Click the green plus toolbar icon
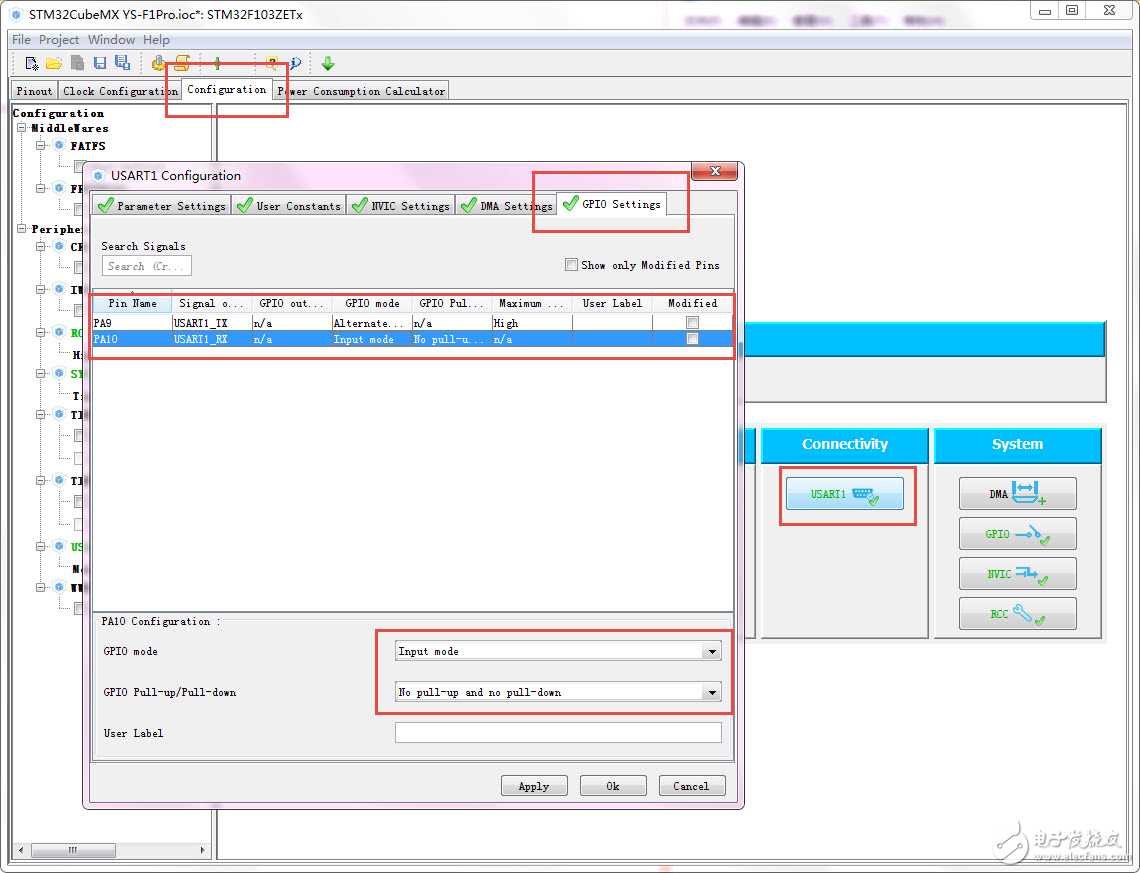The height and width of the screenshot is (873, 1140). tap(217, 63)
